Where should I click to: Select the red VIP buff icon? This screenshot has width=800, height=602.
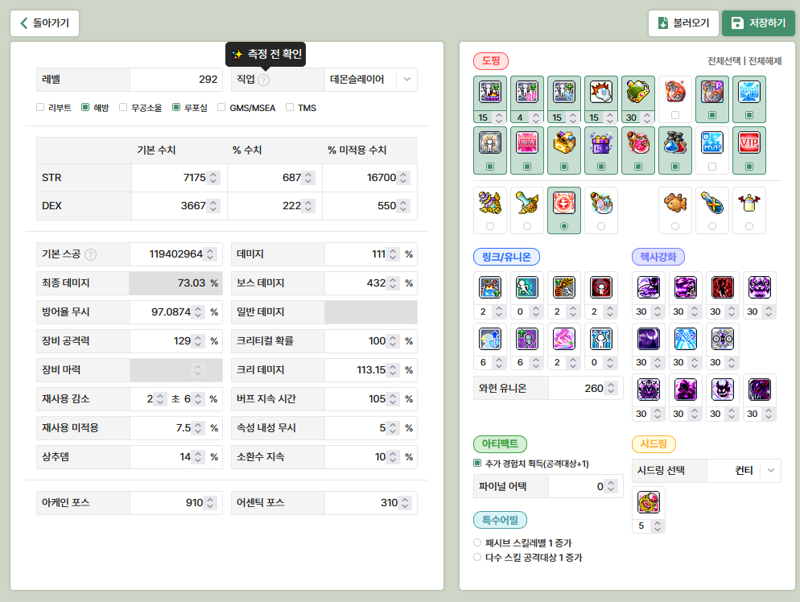click(748, 143)
